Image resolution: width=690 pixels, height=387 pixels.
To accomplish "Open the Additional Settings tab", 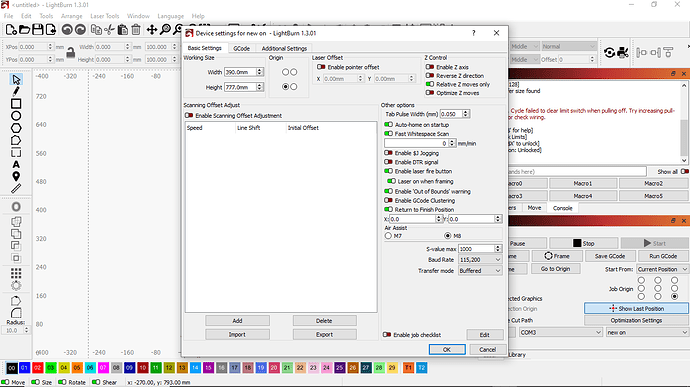I will click(284, 48).
